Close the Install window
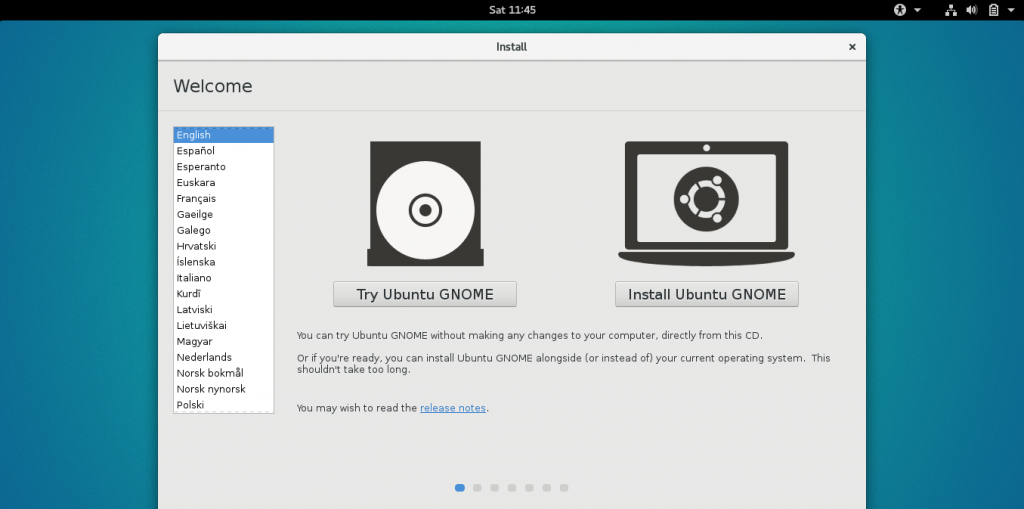This screenshot has height=509, width=1024. 852,47
